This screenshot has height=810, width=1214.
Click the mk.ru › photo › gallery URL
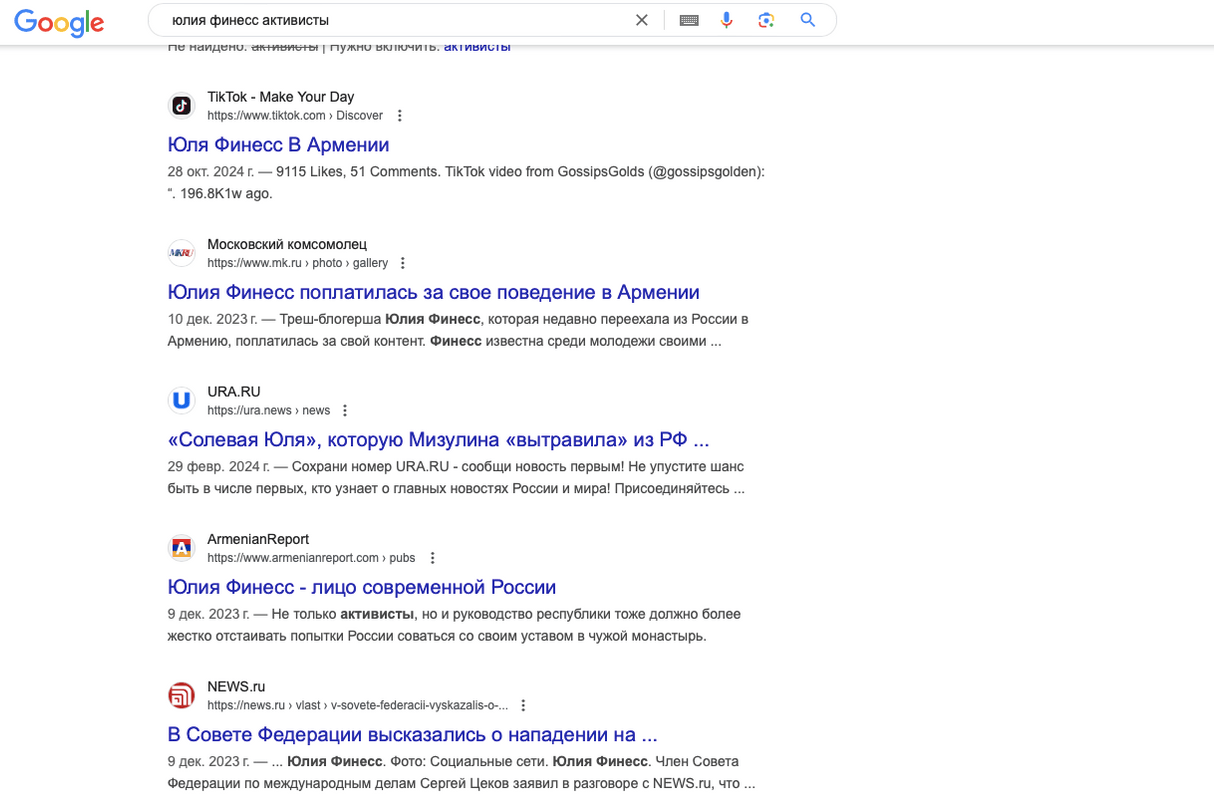coord(297,263)
